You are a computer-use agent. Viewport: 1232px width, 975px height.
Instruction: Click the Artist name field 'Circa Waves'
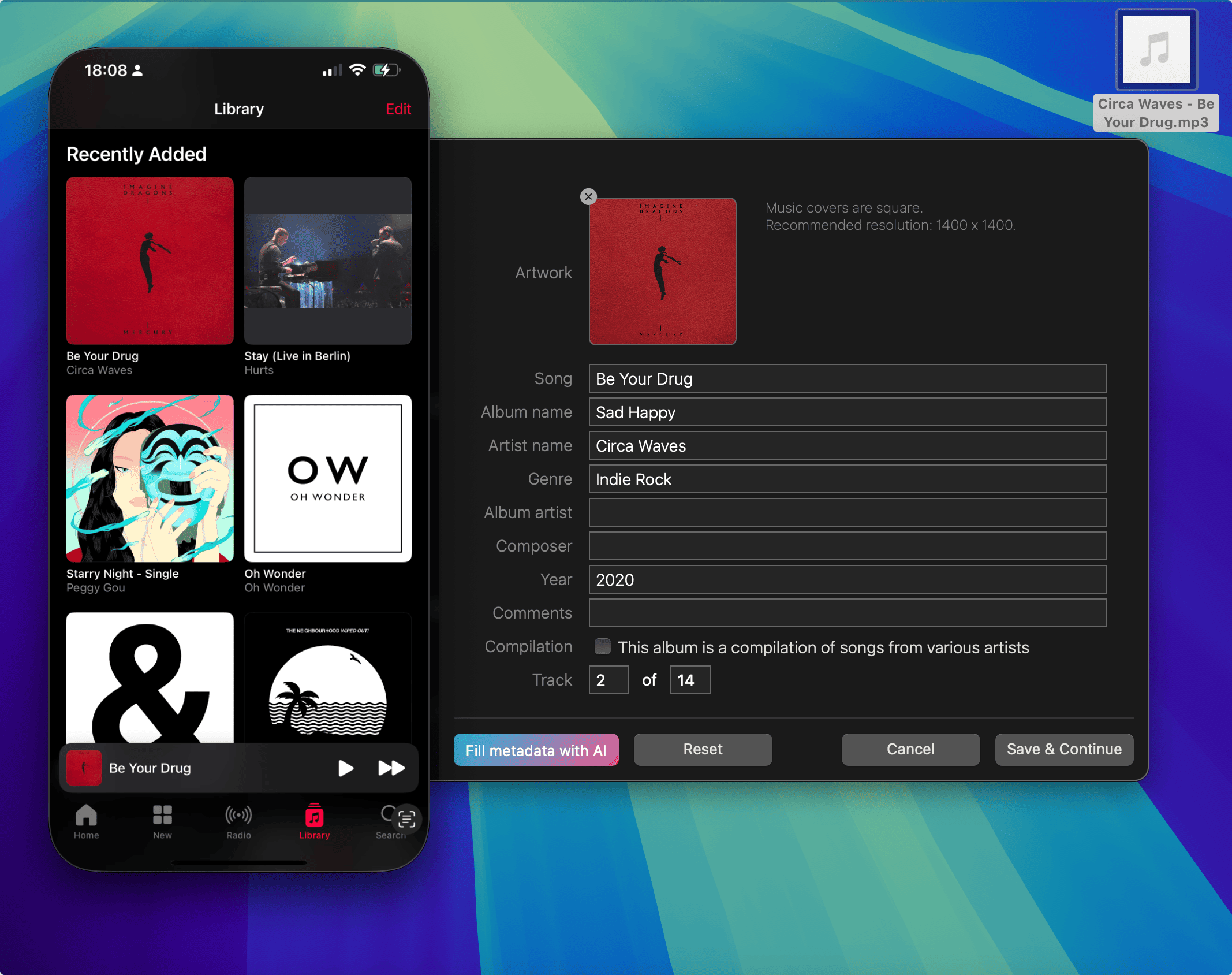click(848, 446)
